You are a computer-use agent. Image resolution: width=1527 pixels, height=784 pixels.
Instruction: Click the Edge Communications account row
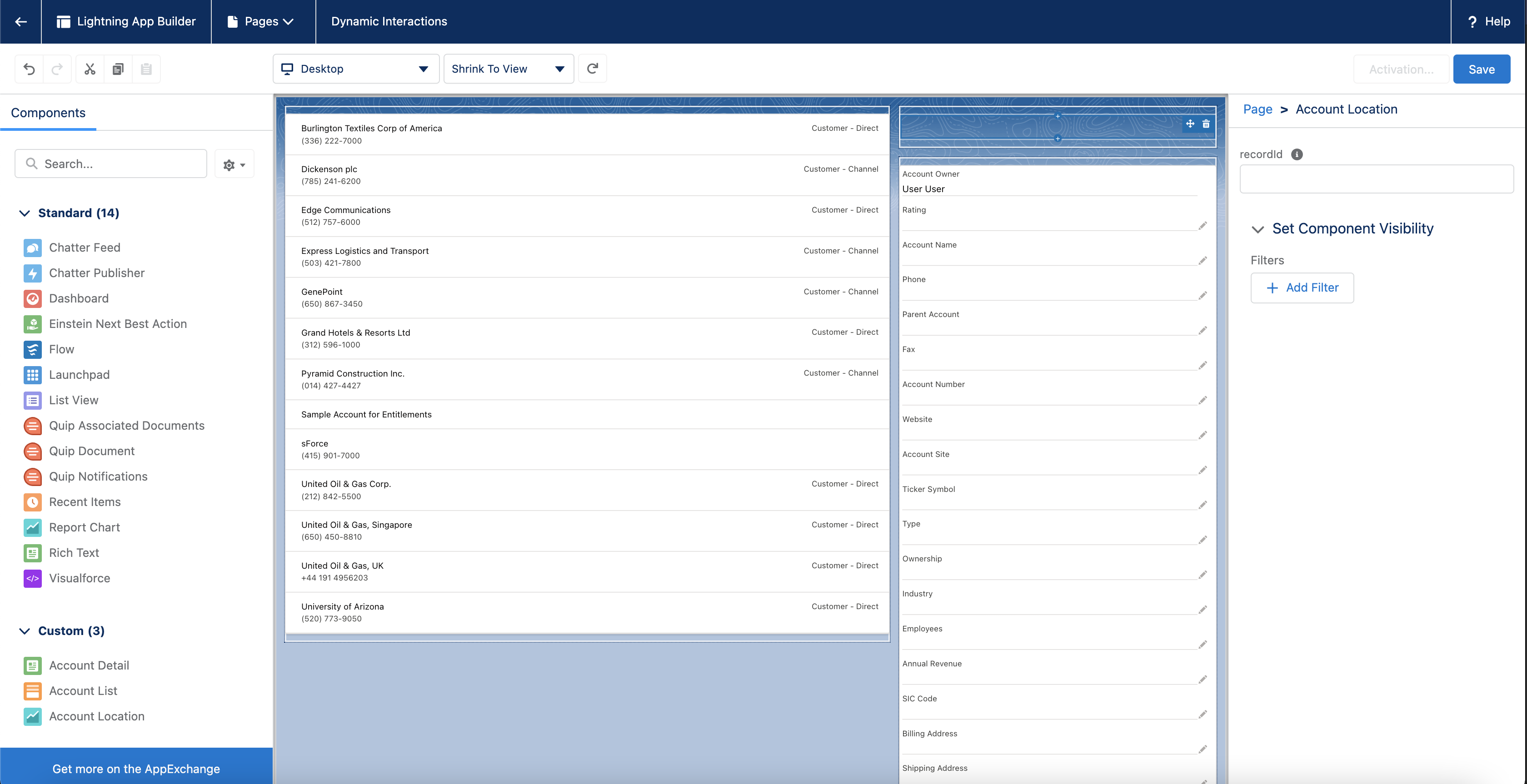pyautogui.click(x=587, y=216)
